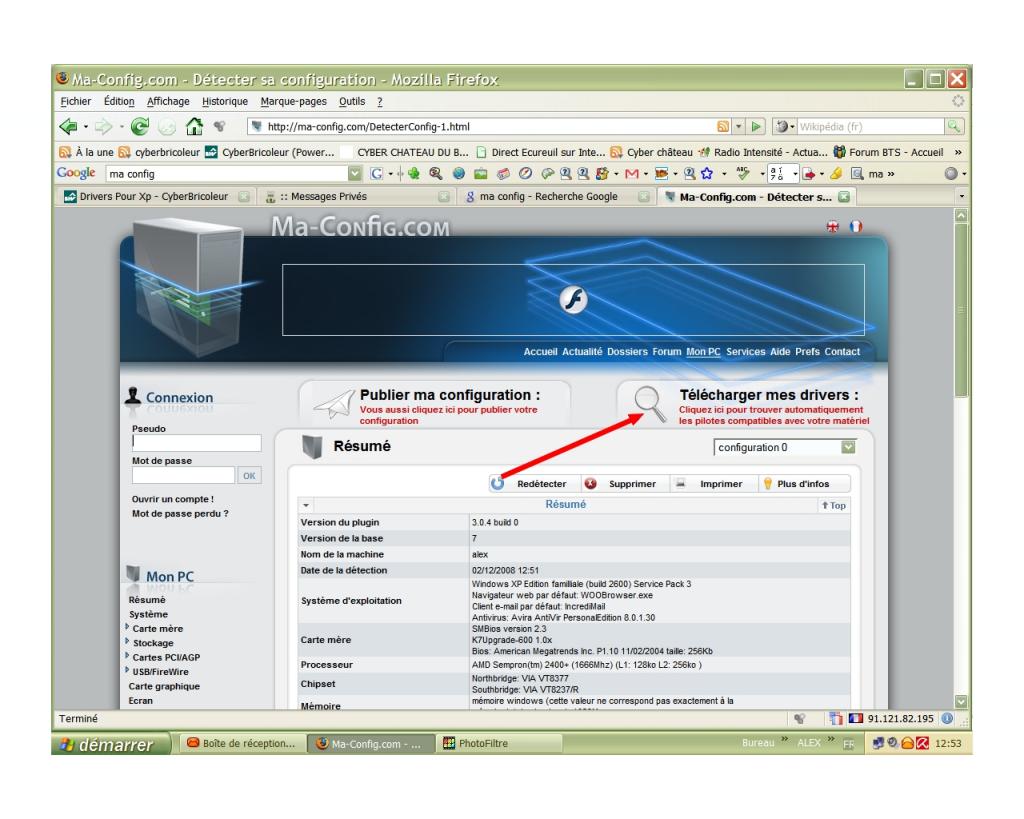Go back with the green back arrow

click(68, 126)
